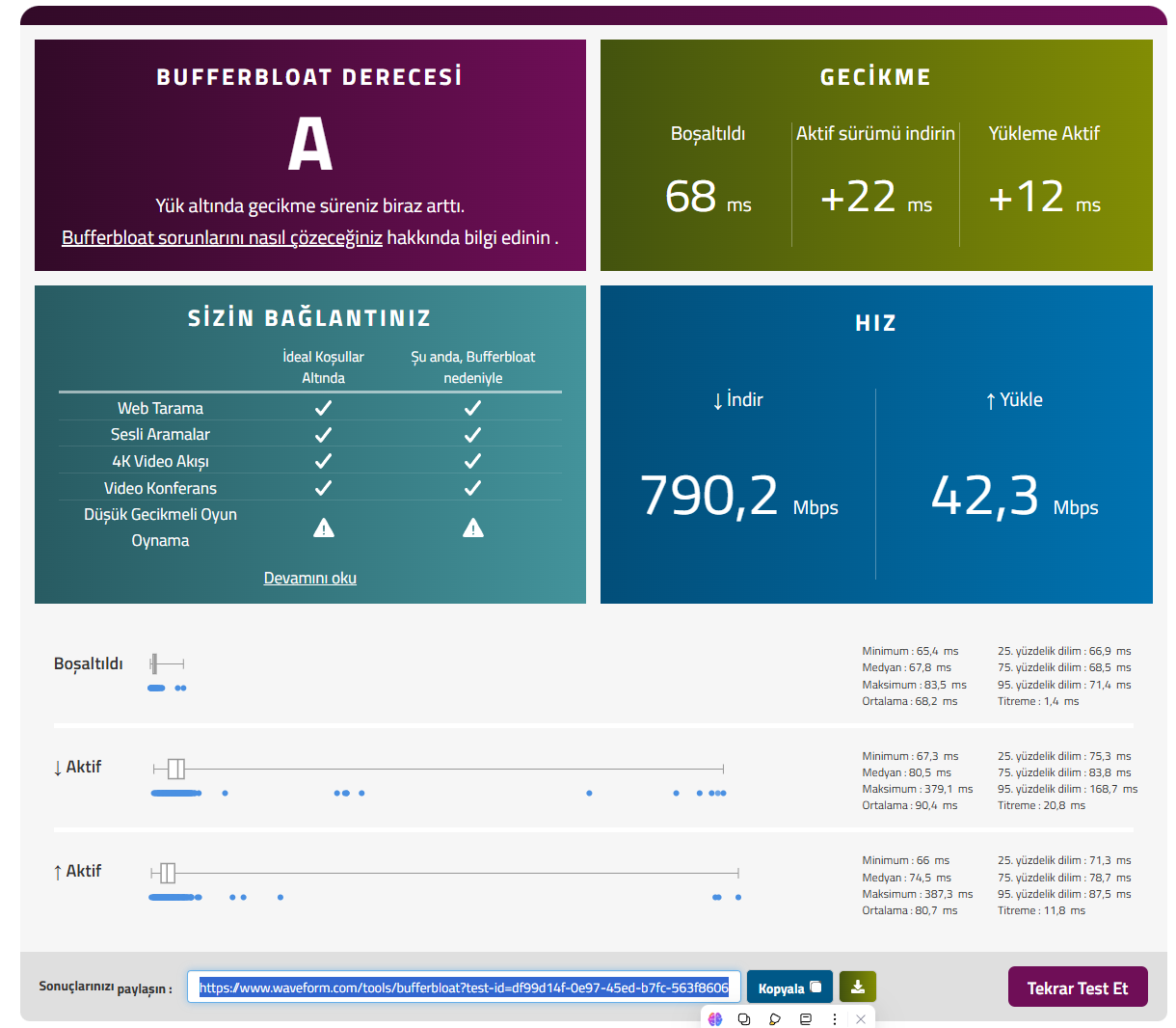Click the +12 ms upload active value
This screenshot has width=1176, height=1028.
1044,197
